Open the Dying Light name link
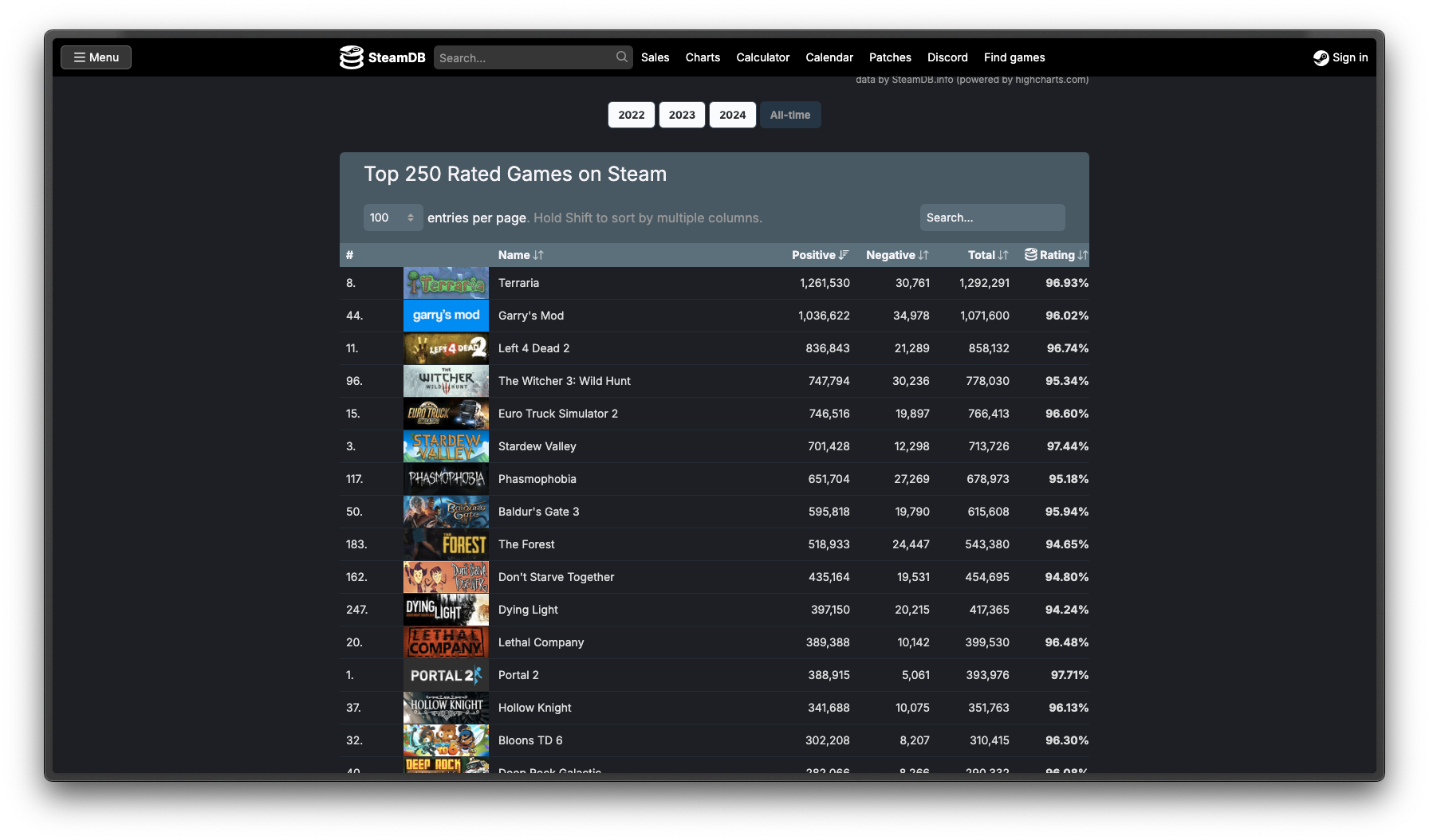The image size is (1429, 840). [x=528, y=610]
